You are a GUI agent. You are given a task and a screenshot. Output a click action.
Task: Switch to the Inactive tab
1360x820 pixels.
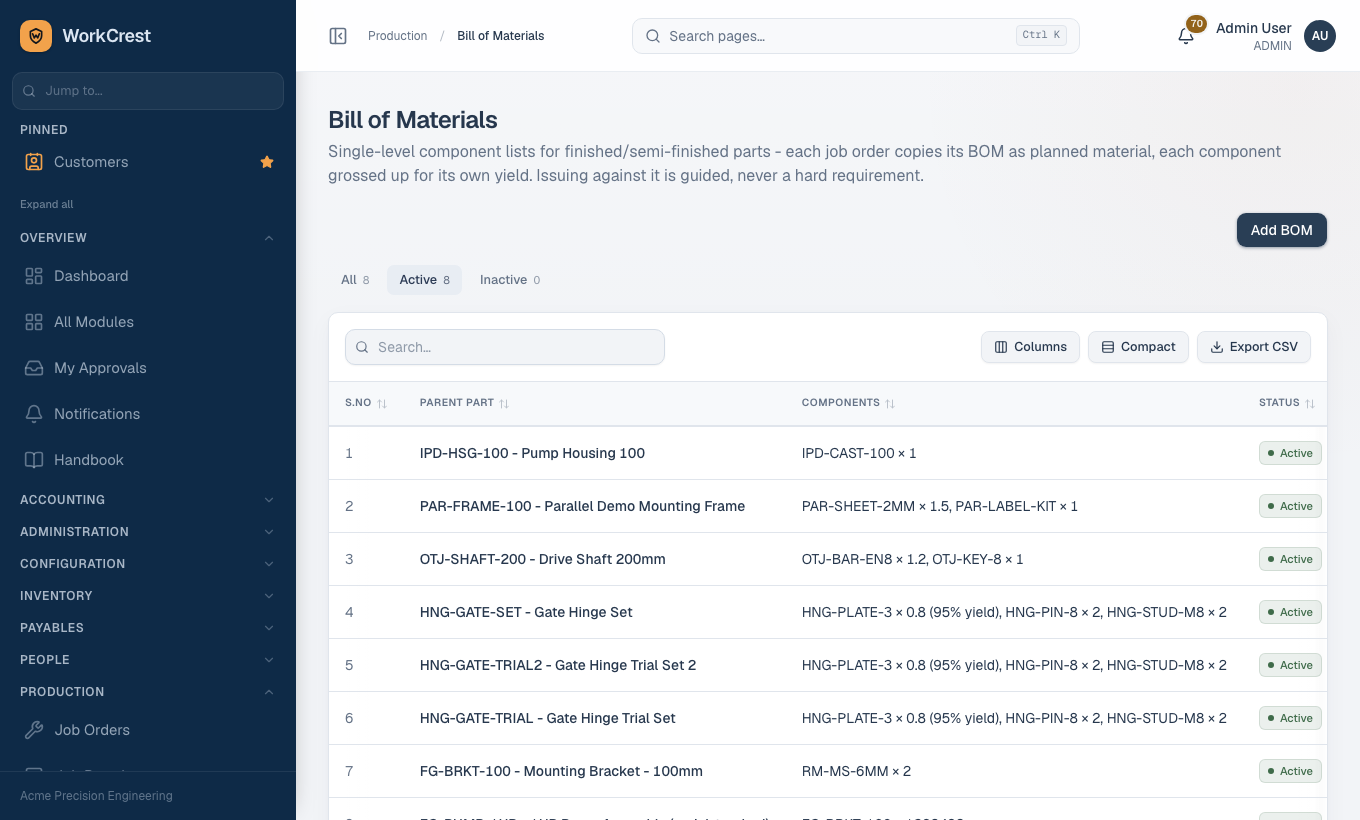click(510, 280)
